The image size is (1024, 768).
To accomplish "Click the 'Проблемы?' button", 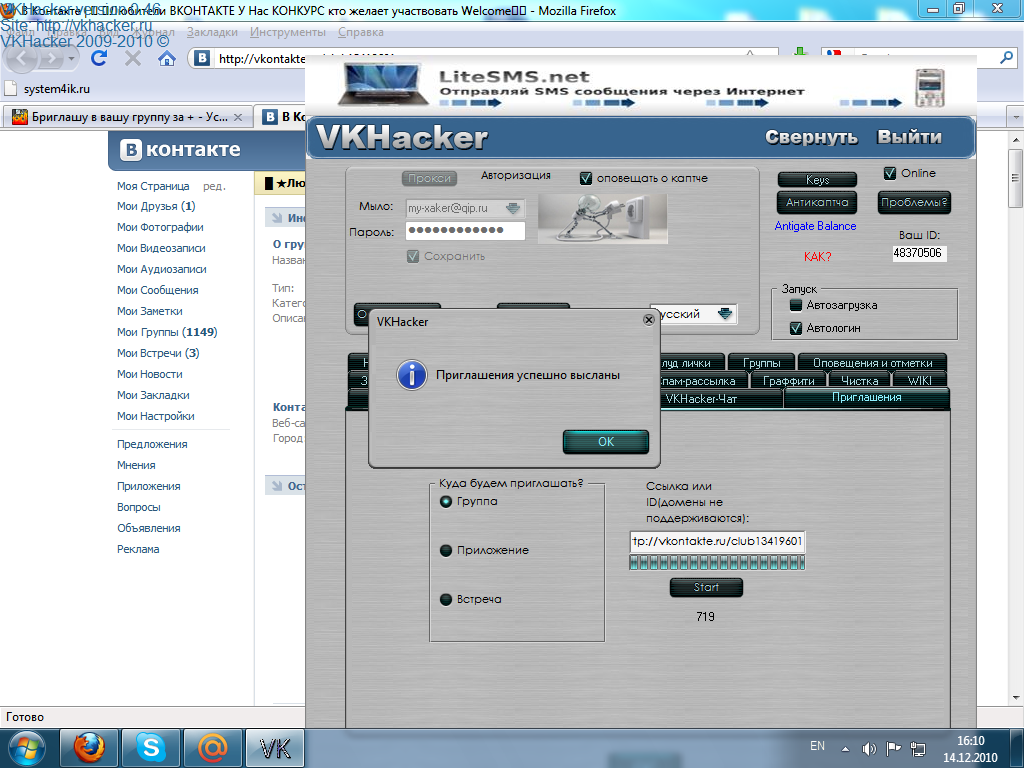I will 914,202.
